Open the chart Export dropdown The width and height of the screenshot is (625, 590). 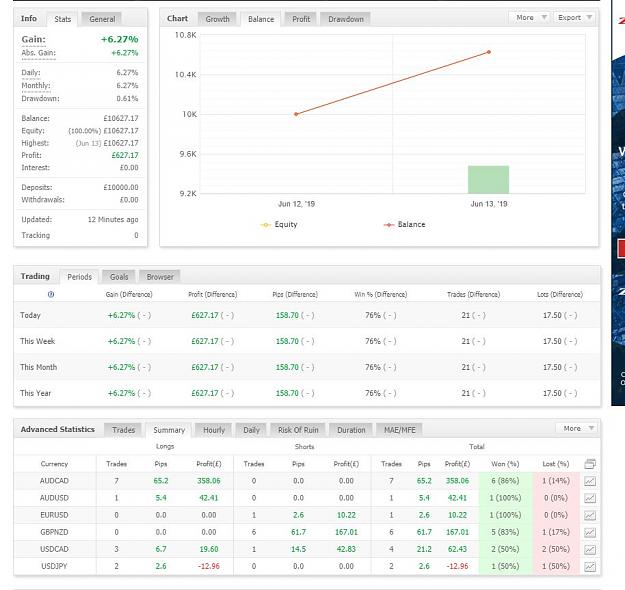(x=574, y=18)
